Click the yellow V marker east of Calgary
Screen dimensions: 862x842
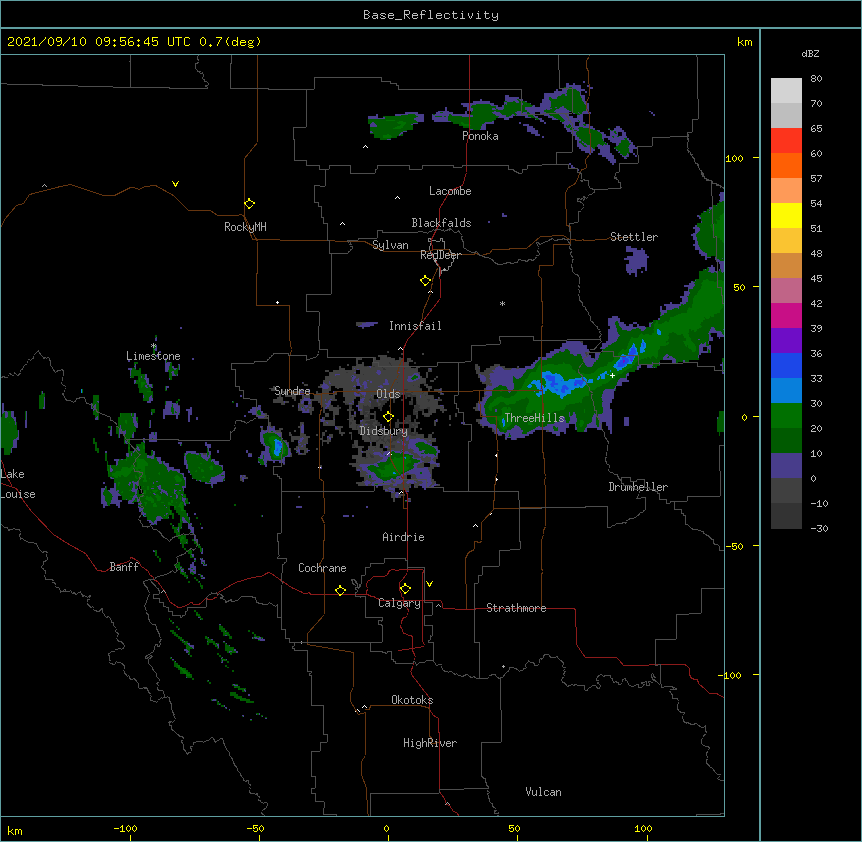pos(429,584)
